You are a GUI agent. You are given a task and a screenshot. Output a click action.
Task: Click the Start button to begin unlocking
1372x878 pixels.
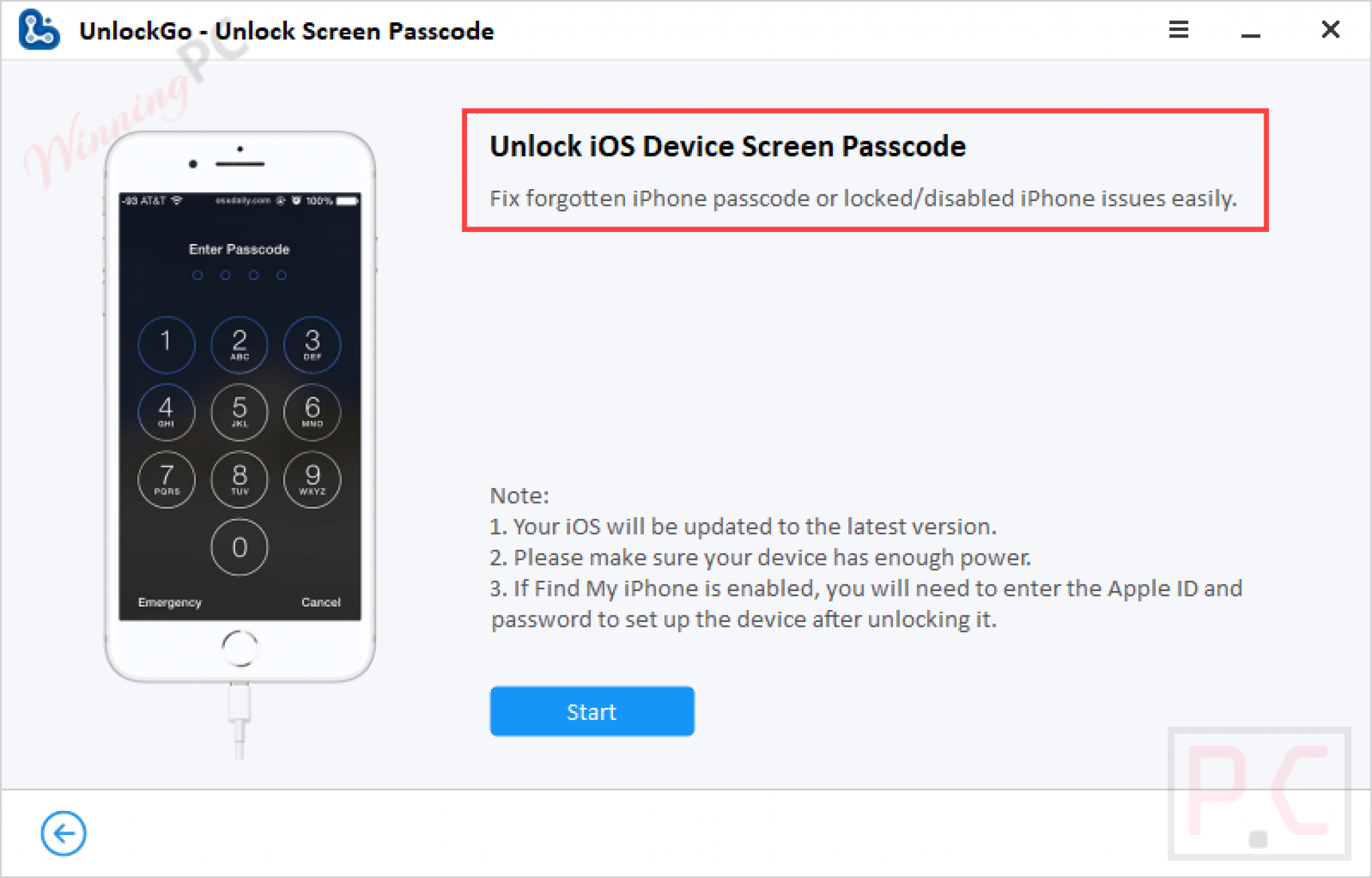(592, 711)
